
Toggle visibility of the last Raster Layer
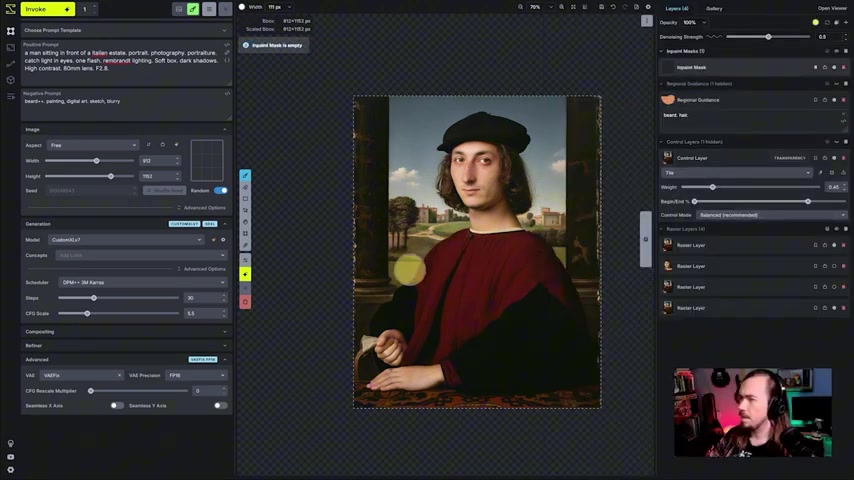point(834,308)
